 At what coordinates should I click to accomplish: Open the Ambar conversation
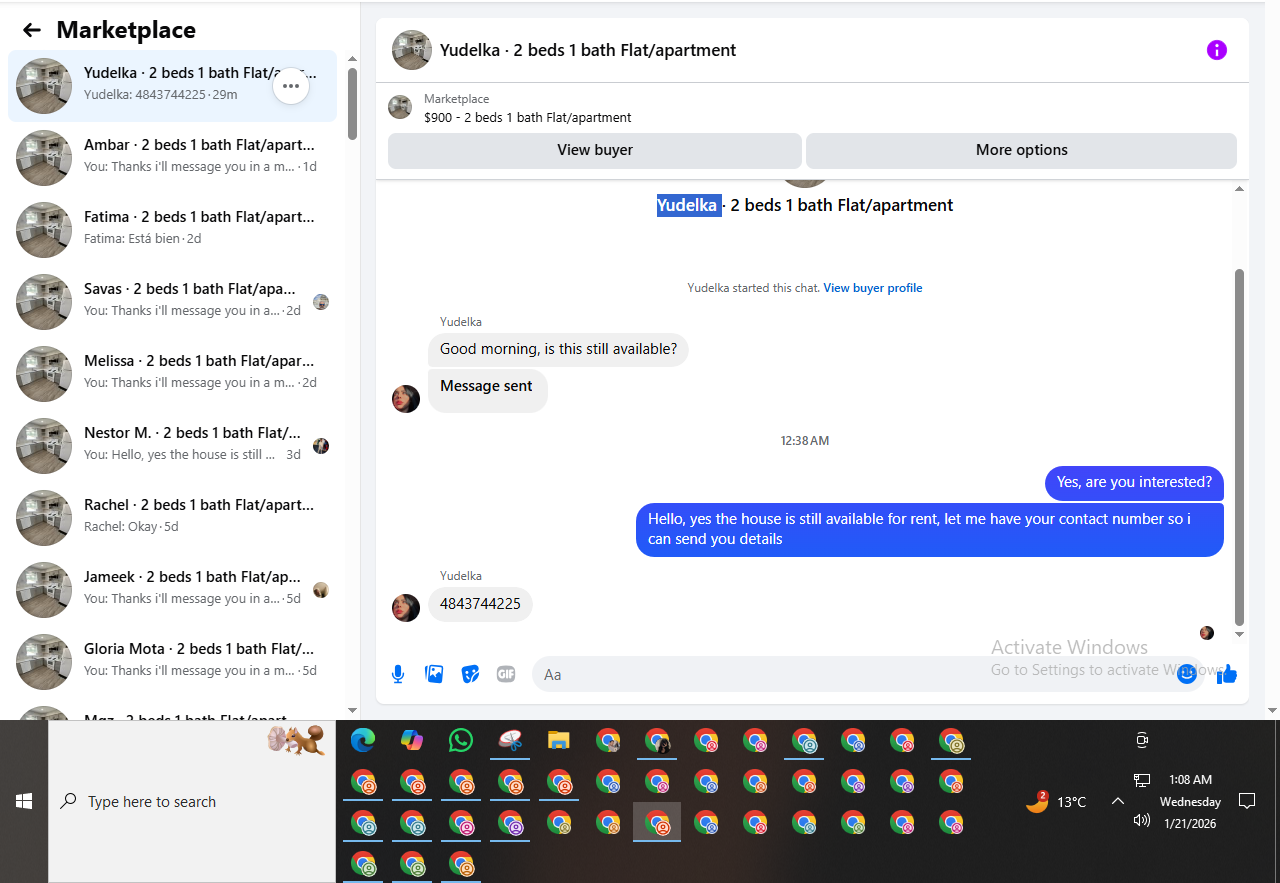(172, 158)
